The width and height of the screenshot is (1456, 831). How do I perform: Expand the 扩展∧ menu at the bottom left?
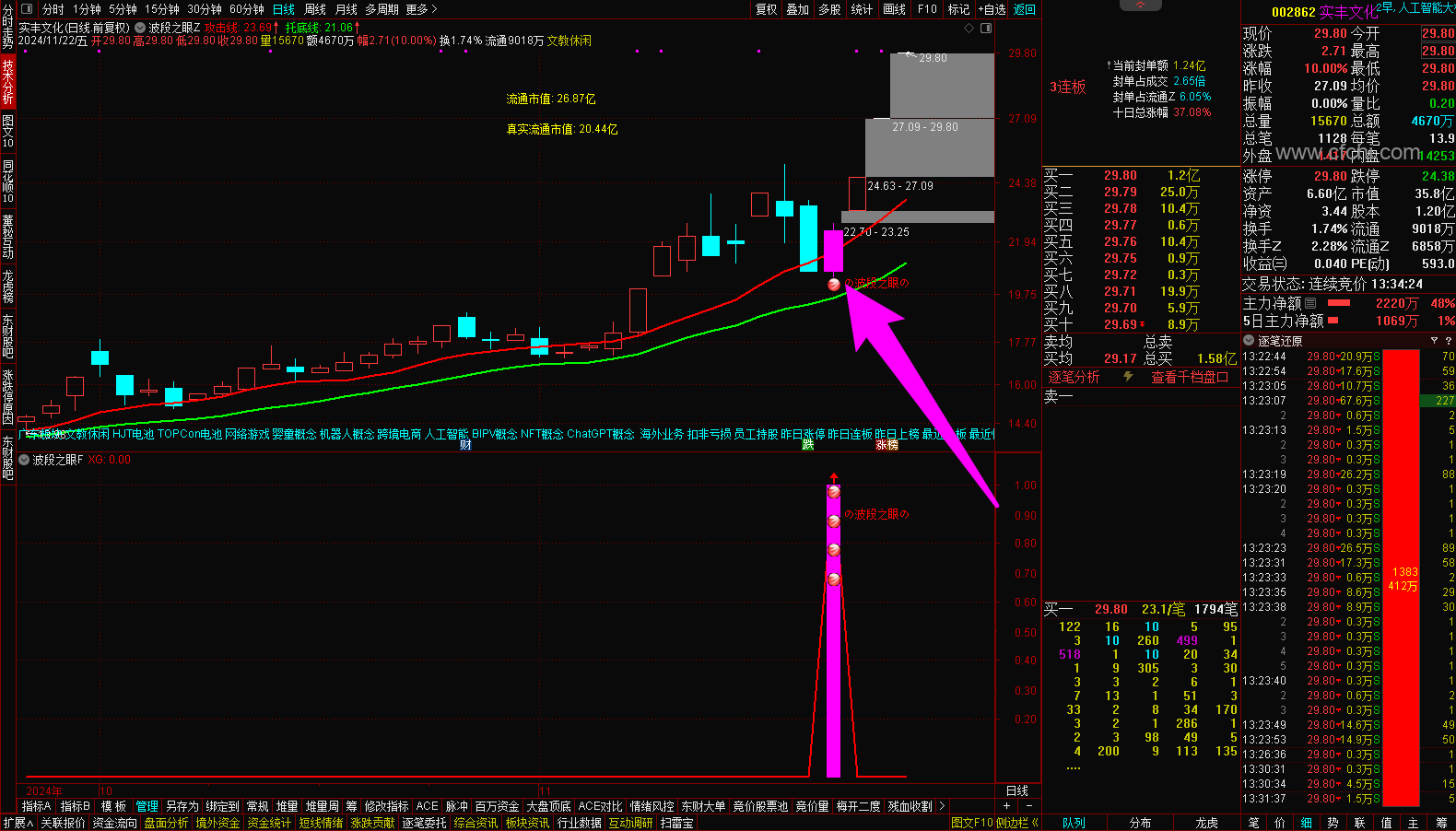coord(18,823)
